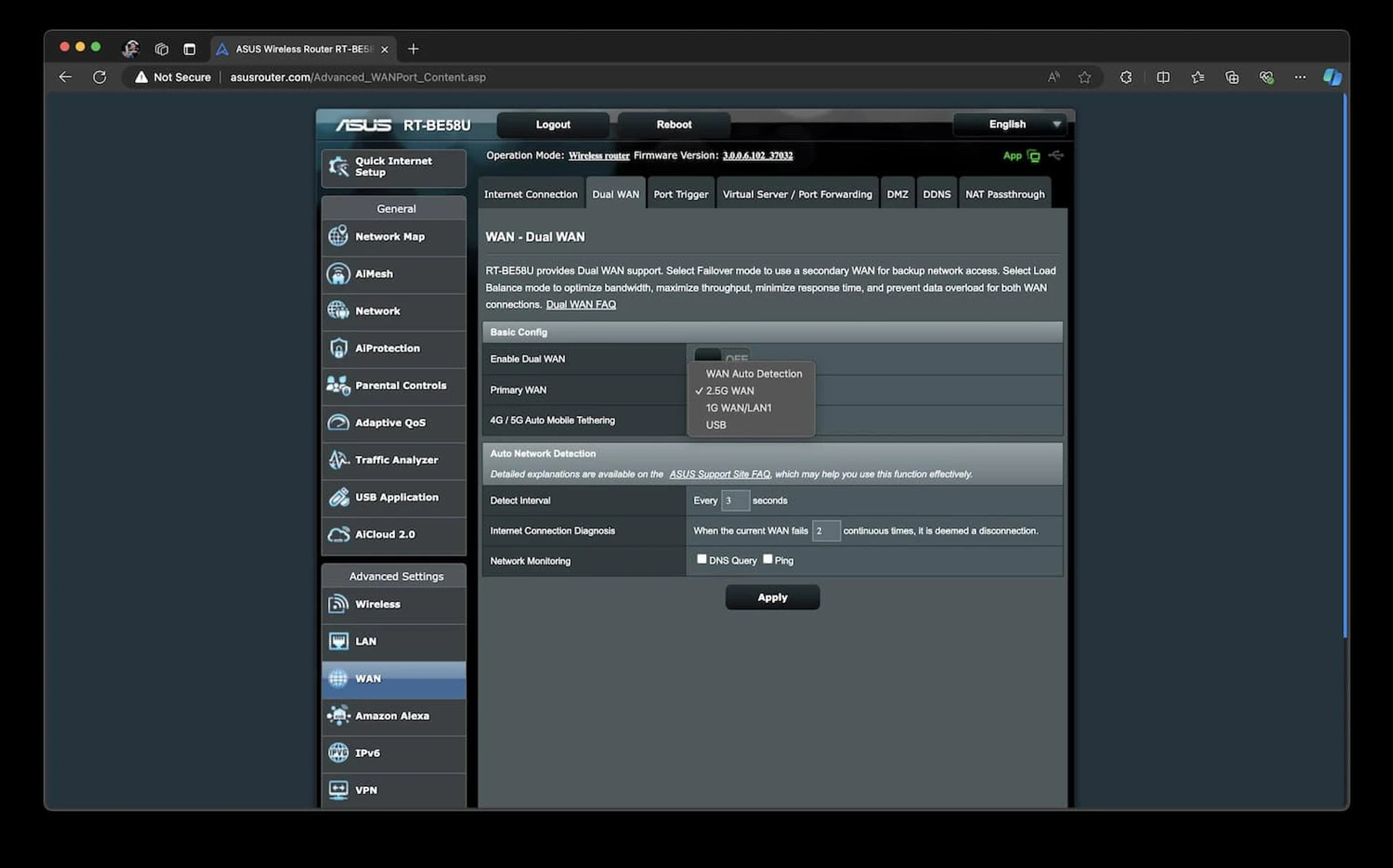The image size is (1393, 868).
Task: Check Ping monitoring box
Action: 768,559
